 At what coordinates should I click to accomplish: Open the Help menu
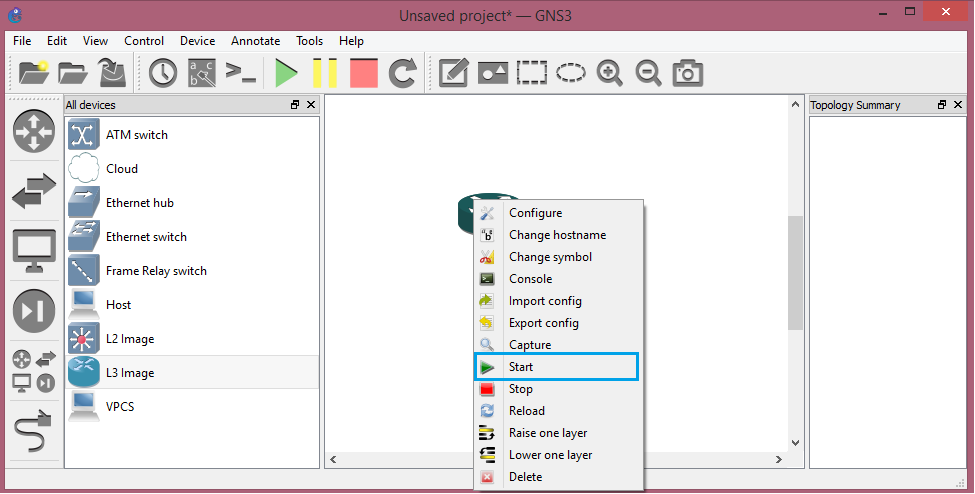pyautogui.click(x=351, y=40)
